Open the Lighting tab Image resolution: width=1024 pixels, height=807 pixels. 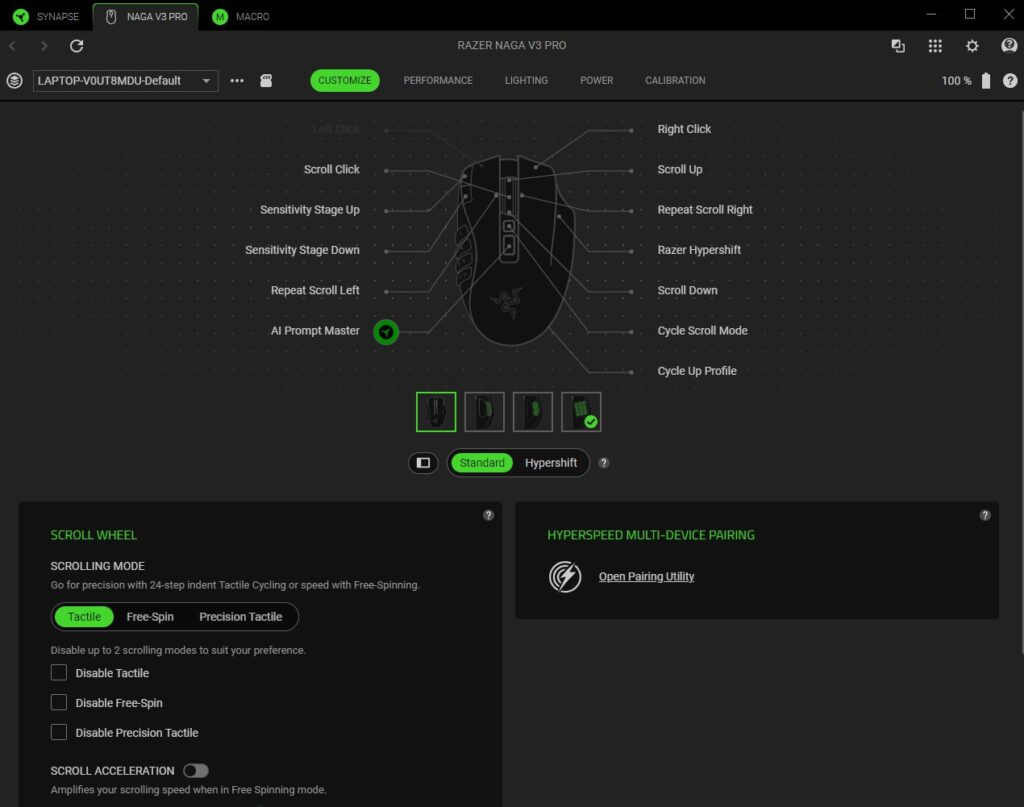click(526, 80)
